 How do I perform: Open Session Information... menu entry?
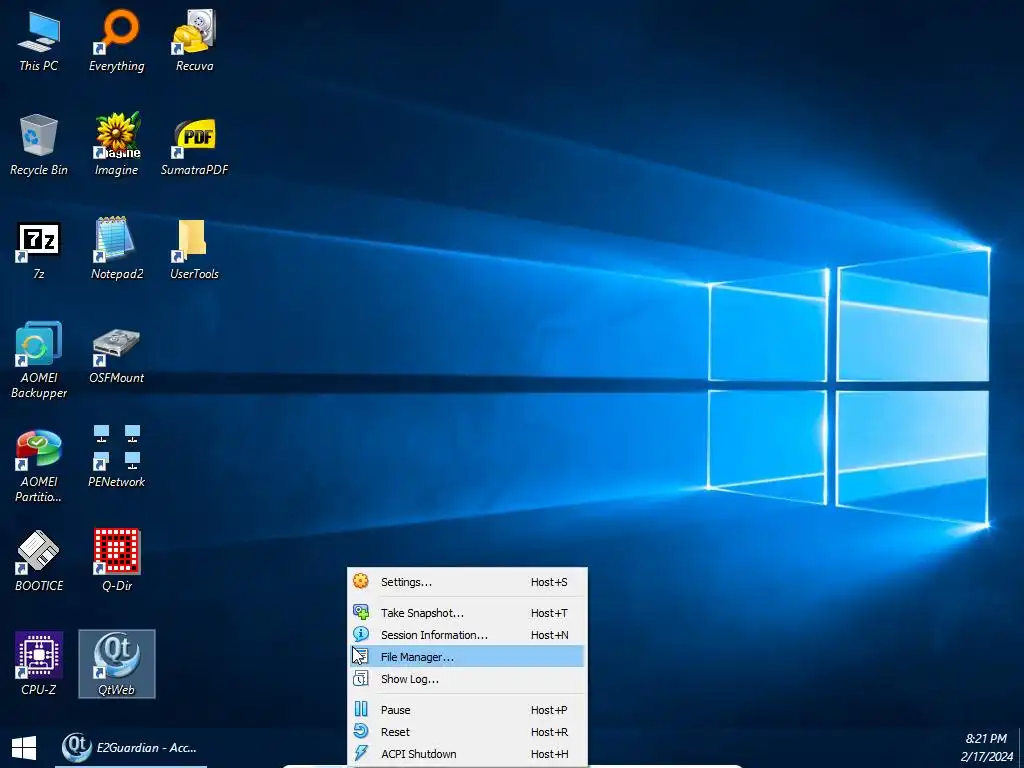[x=467, y=635]
